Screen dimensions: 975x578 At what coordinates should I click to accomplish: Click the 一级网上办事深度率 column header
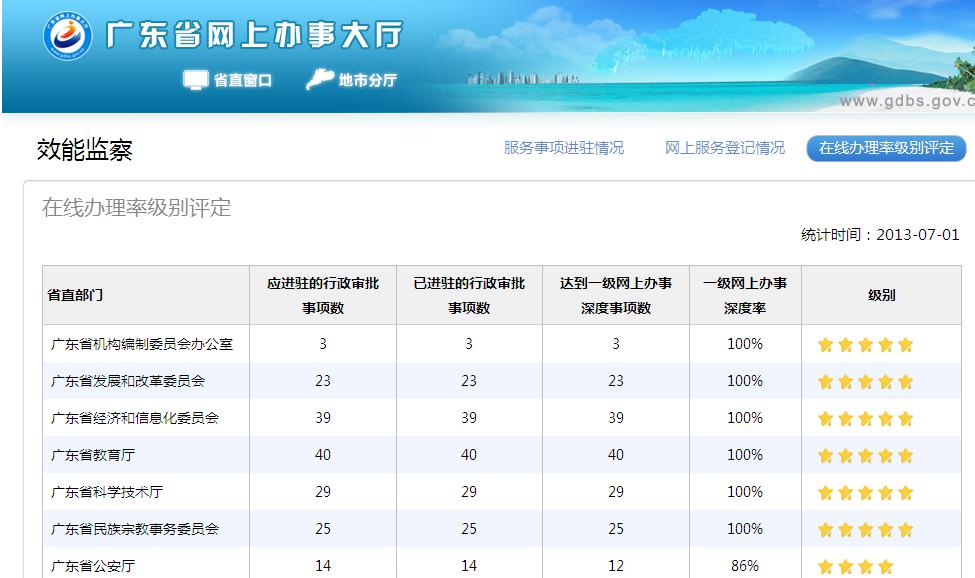[745, 295]
